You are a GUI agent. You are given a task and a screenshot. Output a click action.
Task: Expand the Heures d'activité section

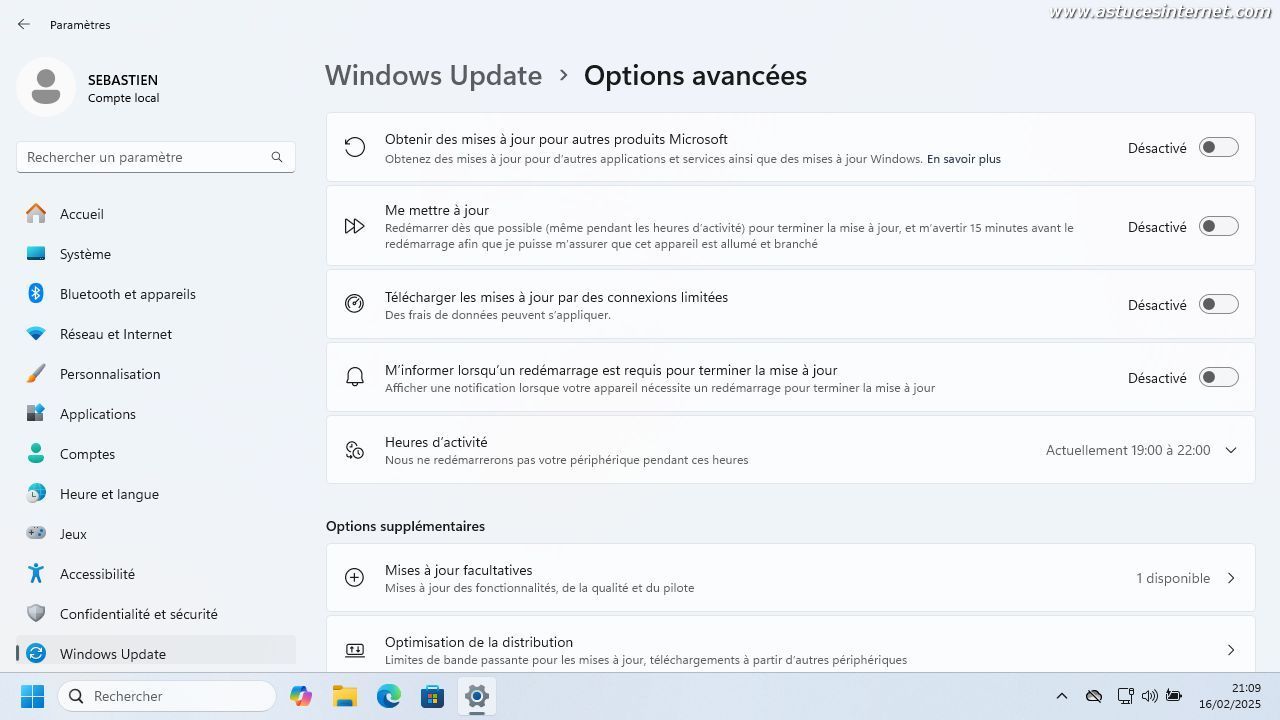click(1230, 450)
